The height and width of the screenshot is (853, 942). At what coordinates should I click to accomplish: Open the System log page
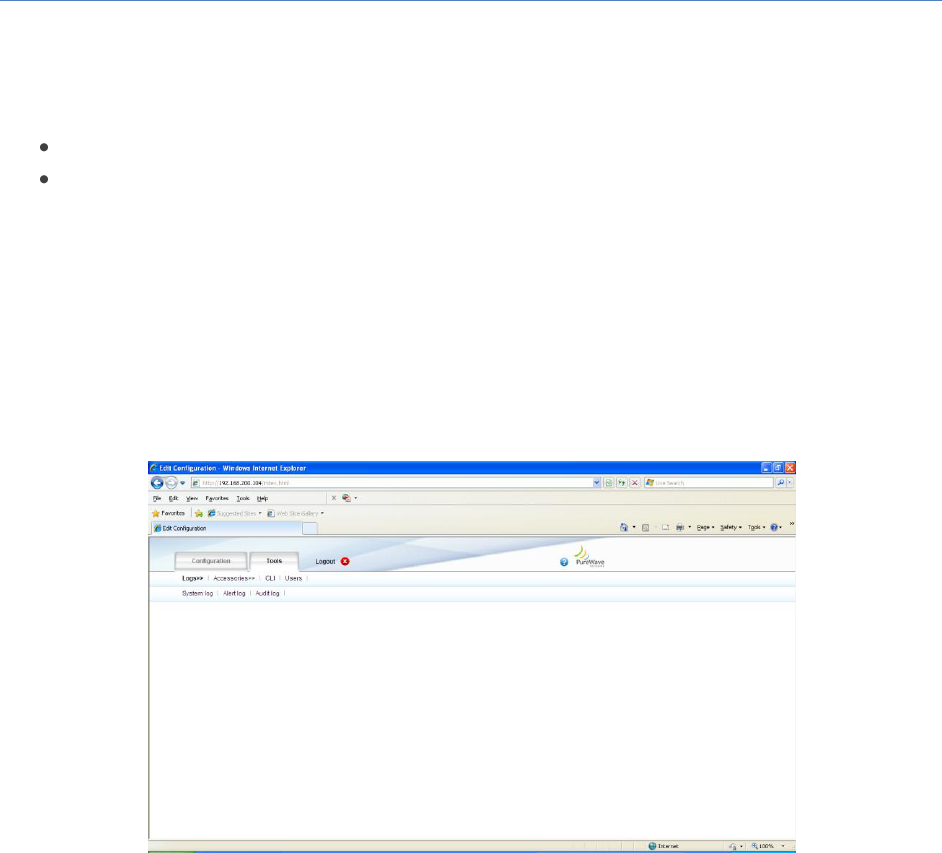tap(197, 593)
